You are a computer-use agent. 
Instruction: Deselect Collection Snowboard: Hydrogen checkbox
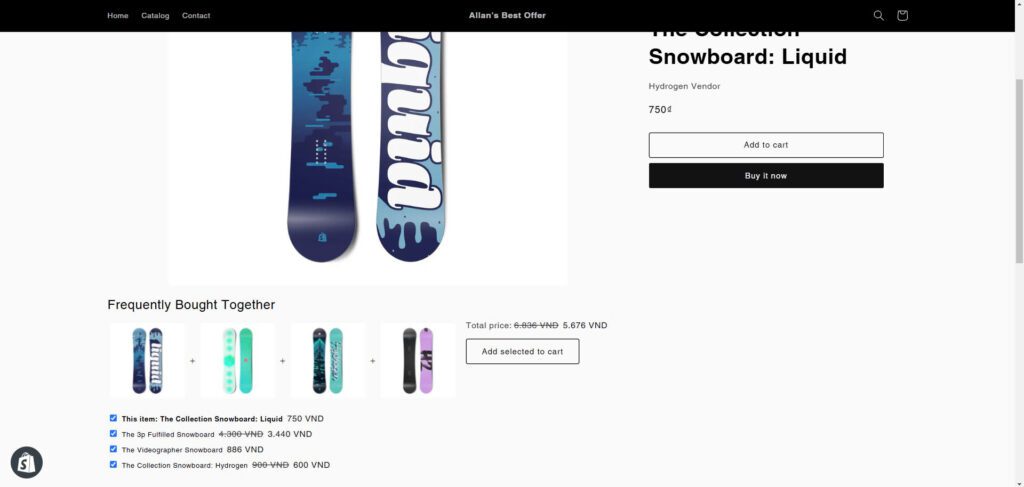113,465
